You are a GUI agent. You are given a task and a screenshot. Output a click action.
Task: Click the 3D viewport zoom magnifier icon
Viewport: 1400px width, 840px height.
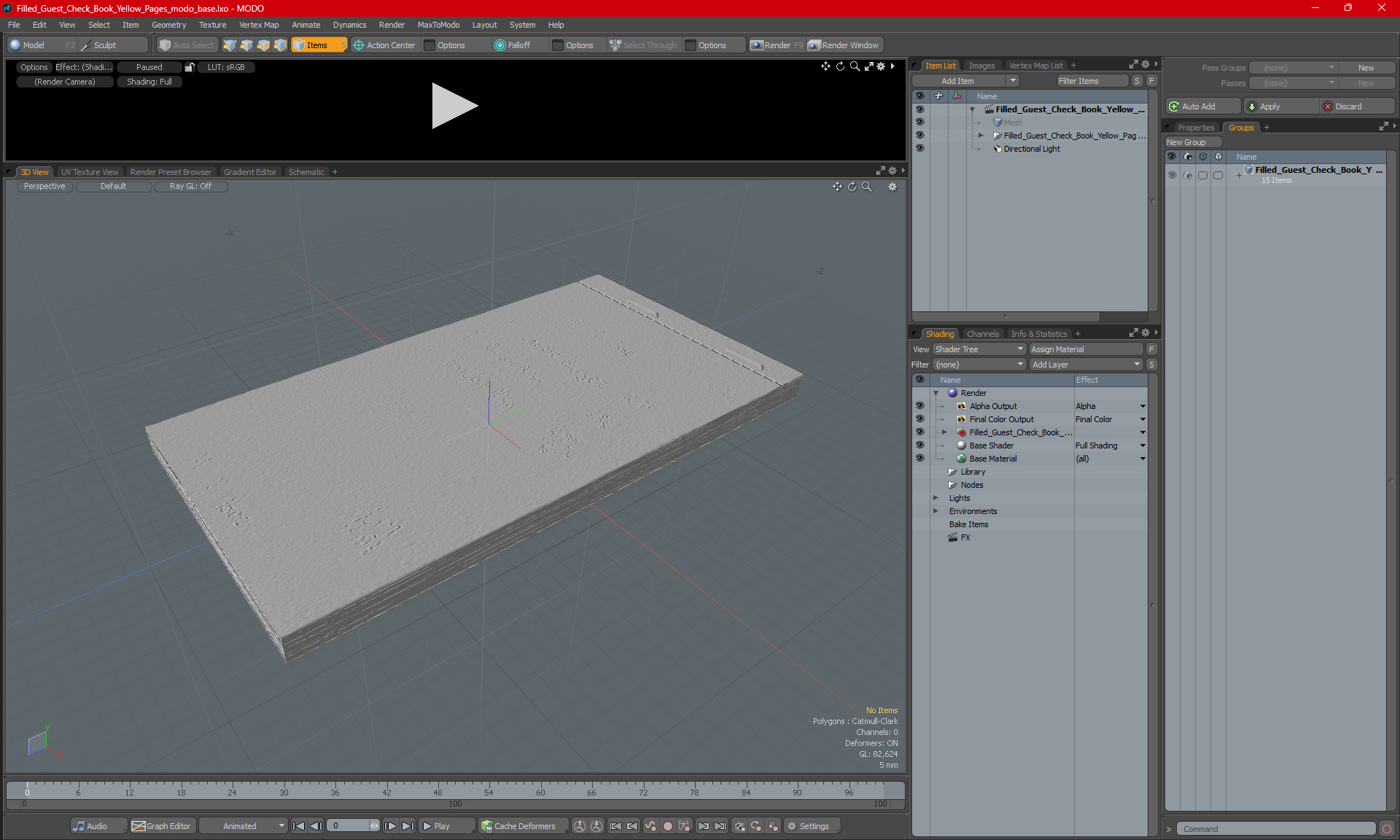tap(867, 187)
